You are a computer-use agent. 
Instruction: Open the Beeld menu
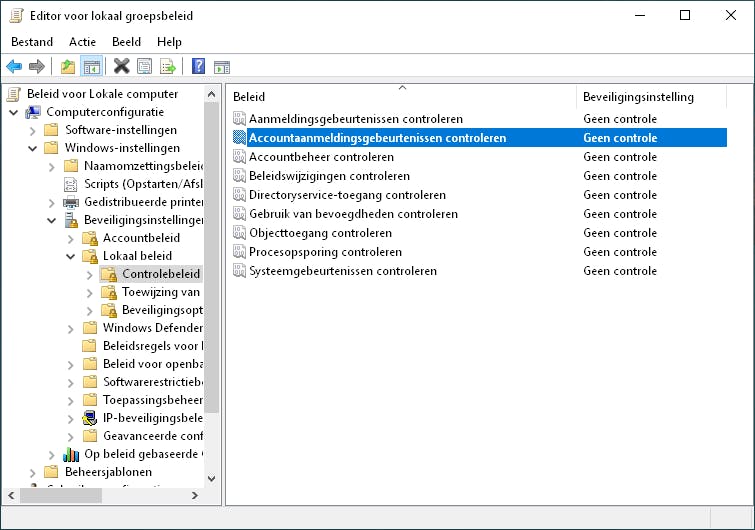click(127, 42)
